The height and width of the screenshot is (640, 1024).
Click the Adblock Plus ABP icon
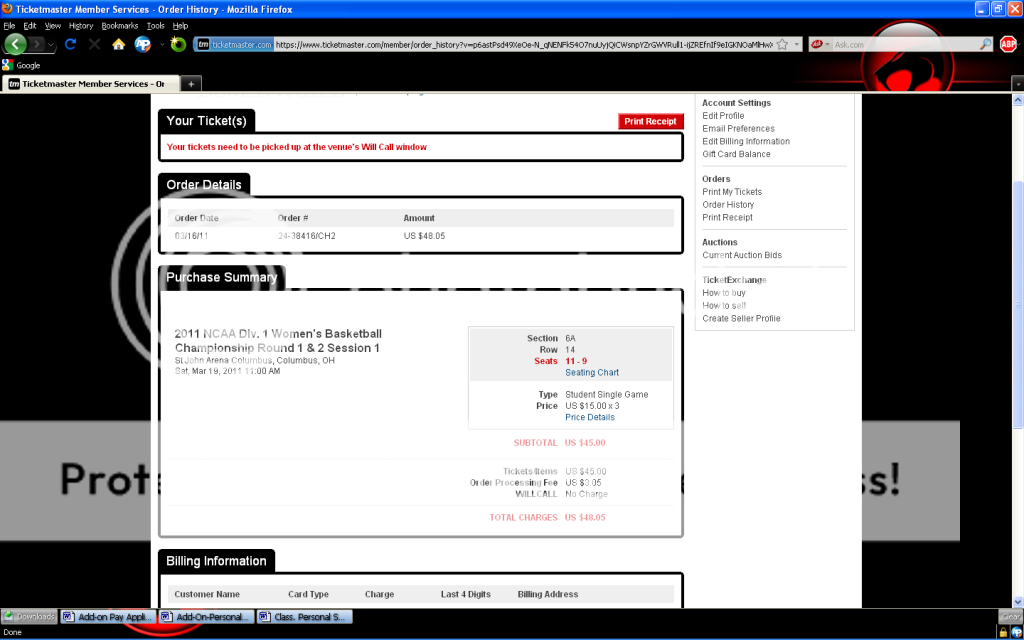(1009, 44)
